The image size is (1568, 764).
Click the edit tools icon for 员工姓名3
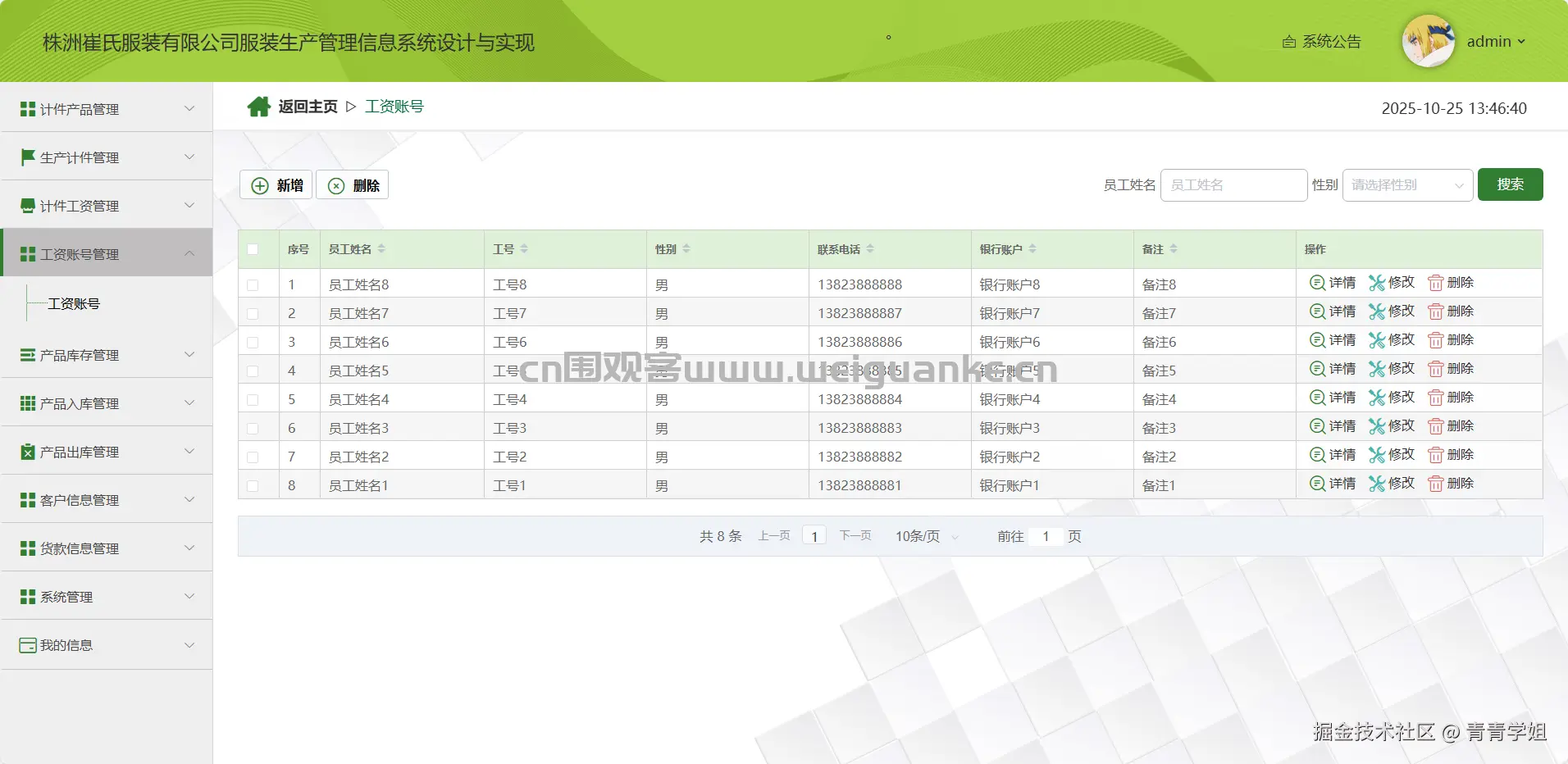pos(1377,426)
